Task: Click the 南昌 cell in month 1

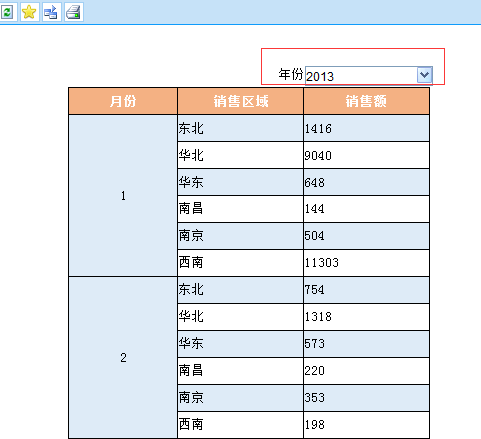Action: coord(241,209)
